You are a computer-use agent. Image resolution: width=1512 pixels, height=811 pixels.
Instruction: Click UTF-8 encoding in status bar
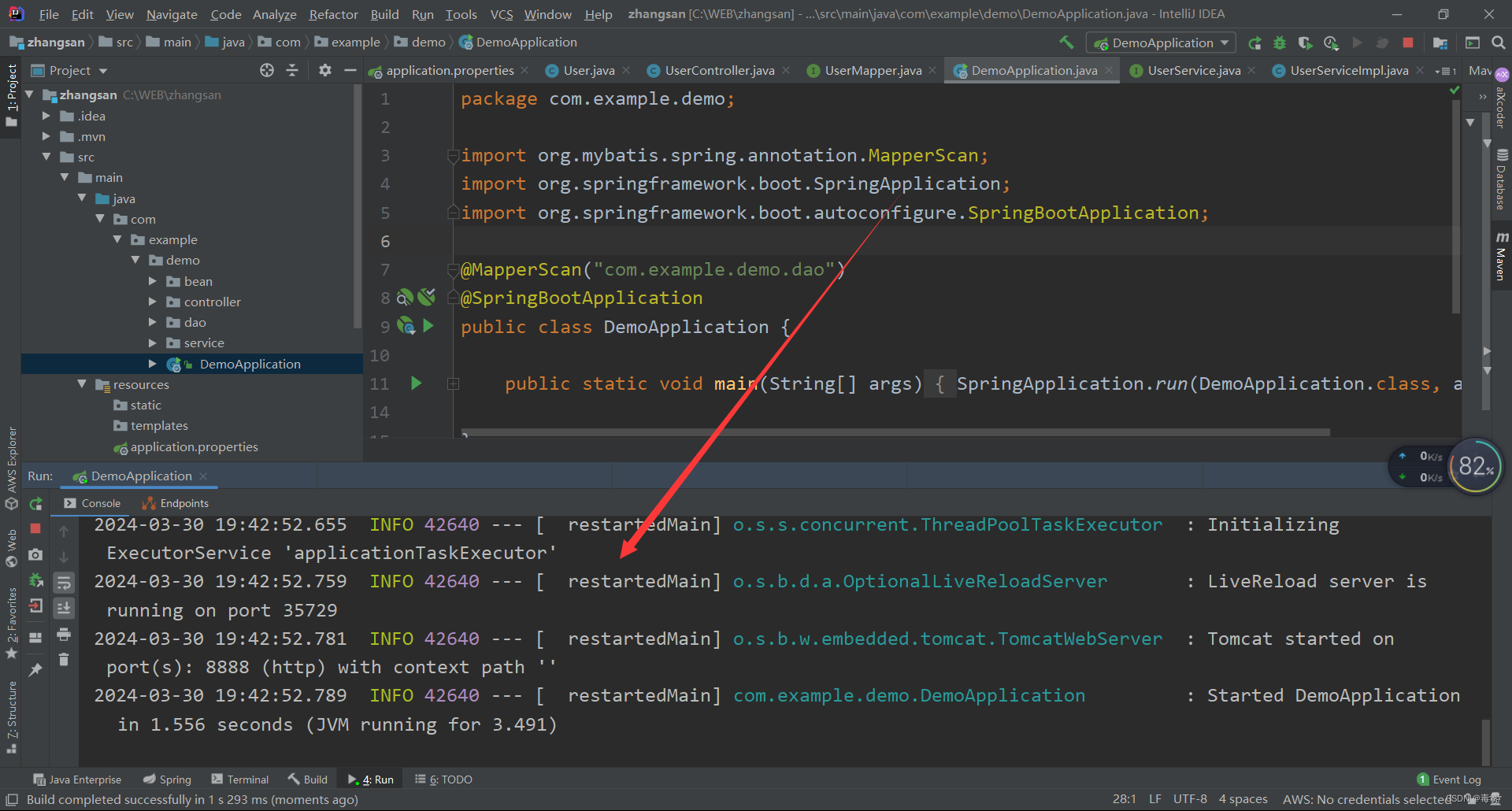tap(1190, 799)
